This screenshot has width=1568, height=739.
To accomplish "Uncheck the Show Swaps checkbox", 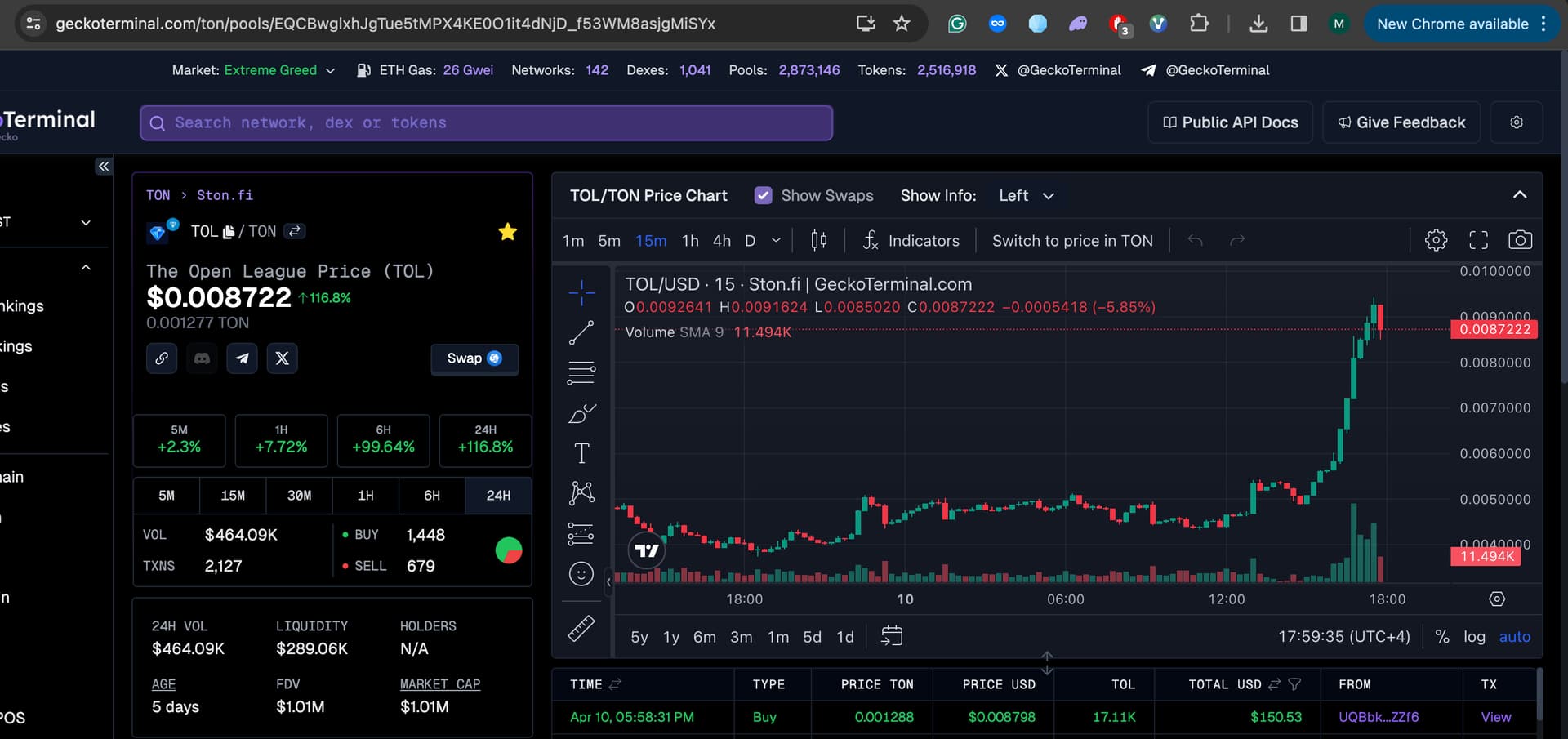I will pyautogui.click(x=764, y=195).
